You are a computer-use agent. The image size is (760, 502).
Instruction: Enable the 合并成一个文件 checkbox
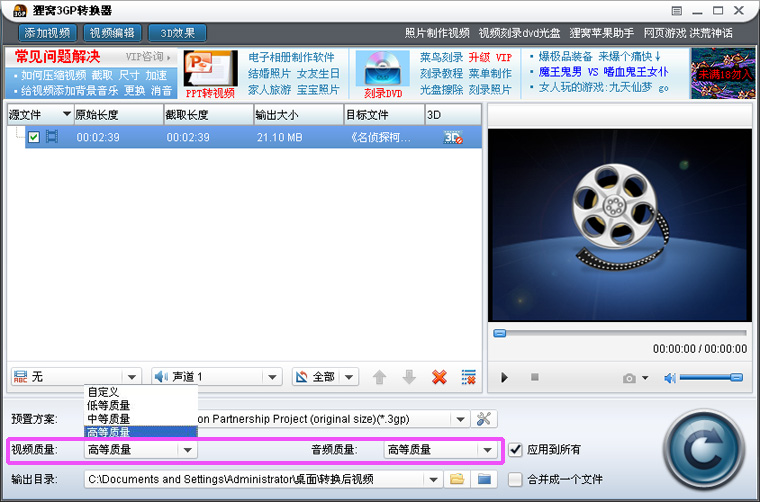pyautogui.click(x=515, y=480)
